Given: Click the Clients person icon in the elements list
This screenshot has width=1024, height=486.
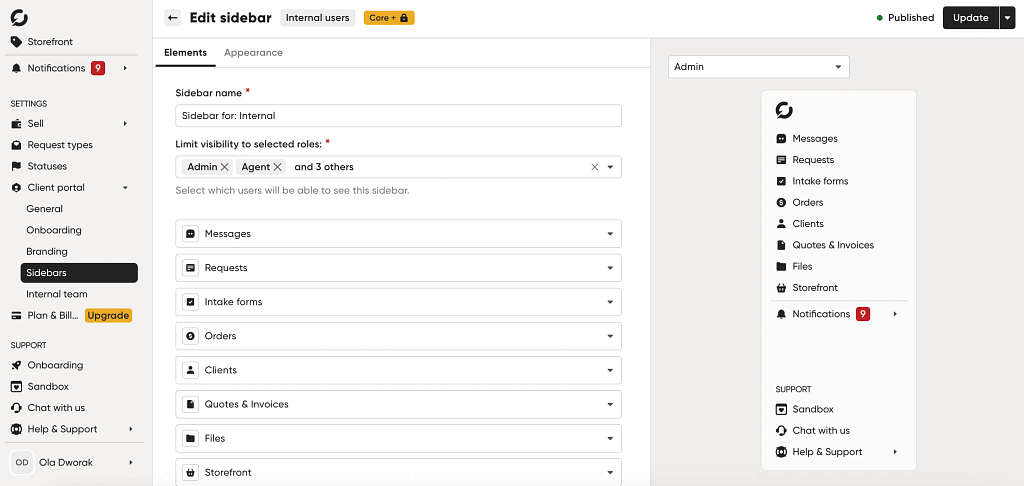Looking at the screenshot, I should pyautogui.click(x=191, y=370).
